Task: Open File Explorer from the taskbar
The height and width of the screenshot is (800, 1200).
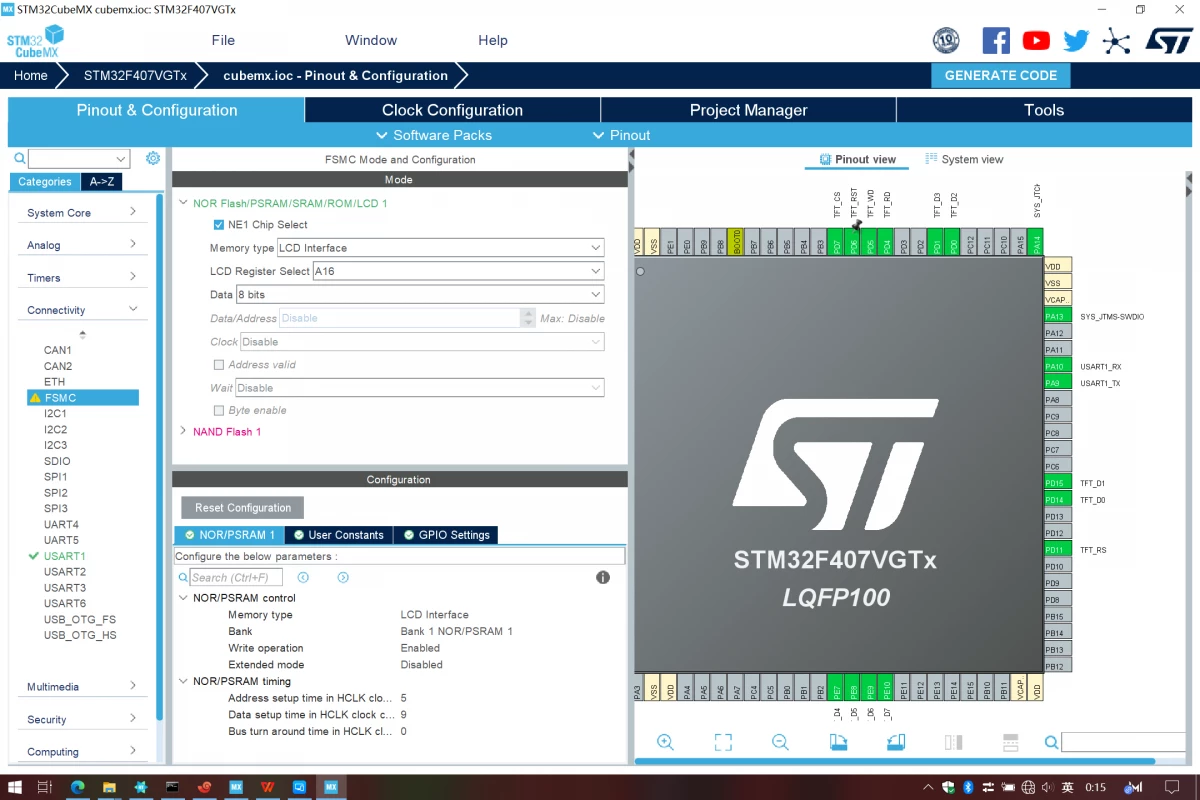Action: pos(109,787)
